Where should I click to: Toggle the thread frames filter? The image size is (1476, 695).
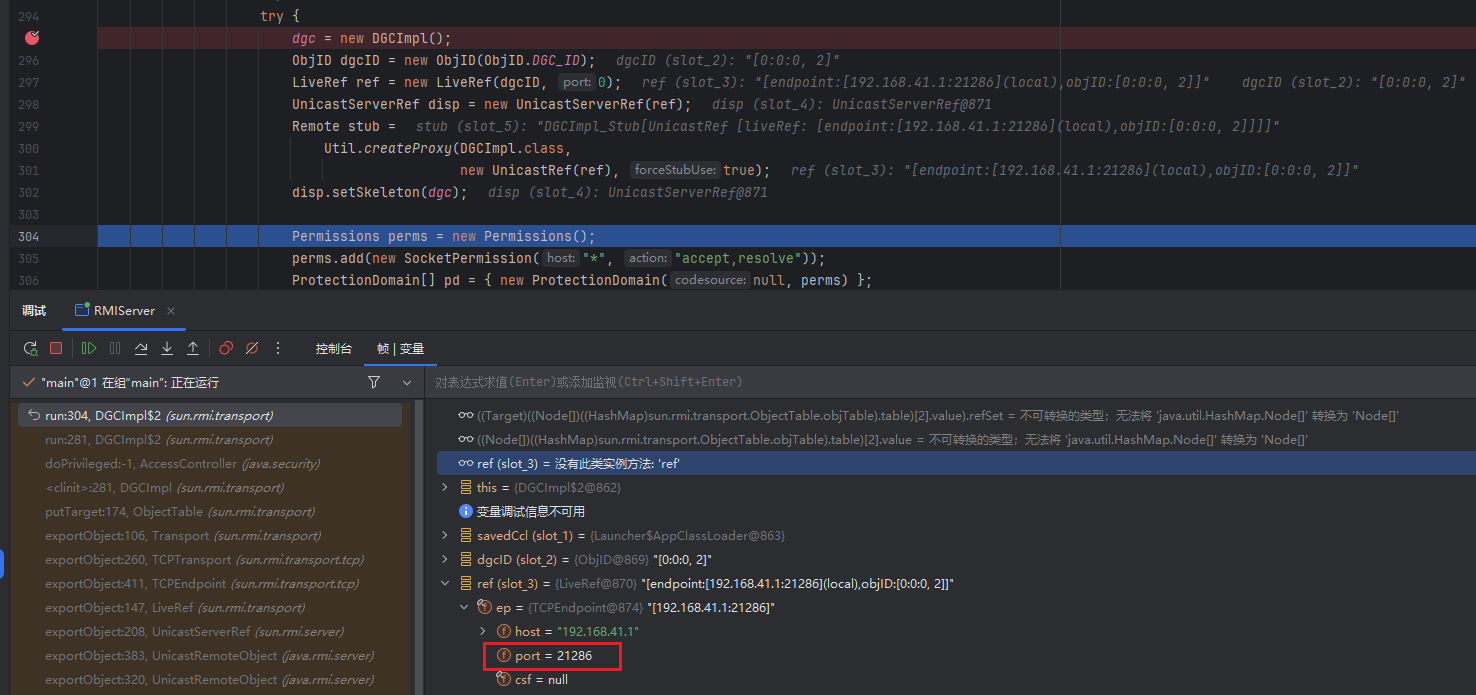[374, 382]
